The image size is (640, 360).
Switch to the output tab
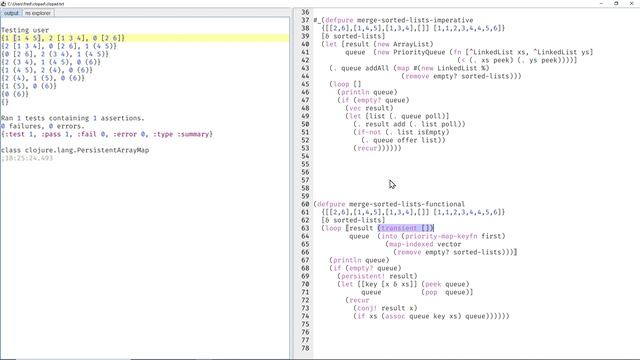[x=11, y=13]
